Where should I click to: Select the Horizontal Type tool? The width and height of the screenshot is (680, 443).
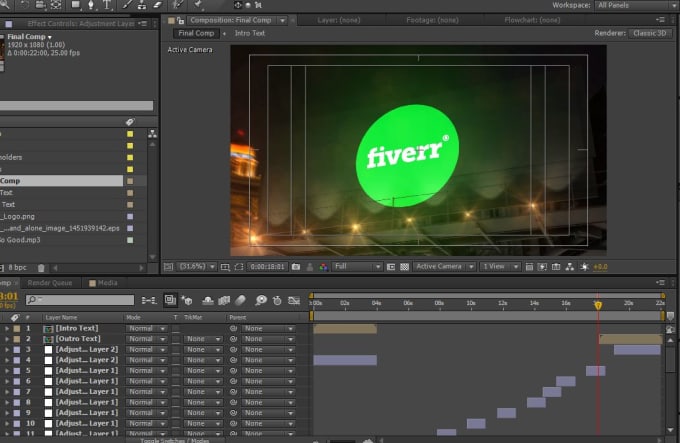(107, 5)
